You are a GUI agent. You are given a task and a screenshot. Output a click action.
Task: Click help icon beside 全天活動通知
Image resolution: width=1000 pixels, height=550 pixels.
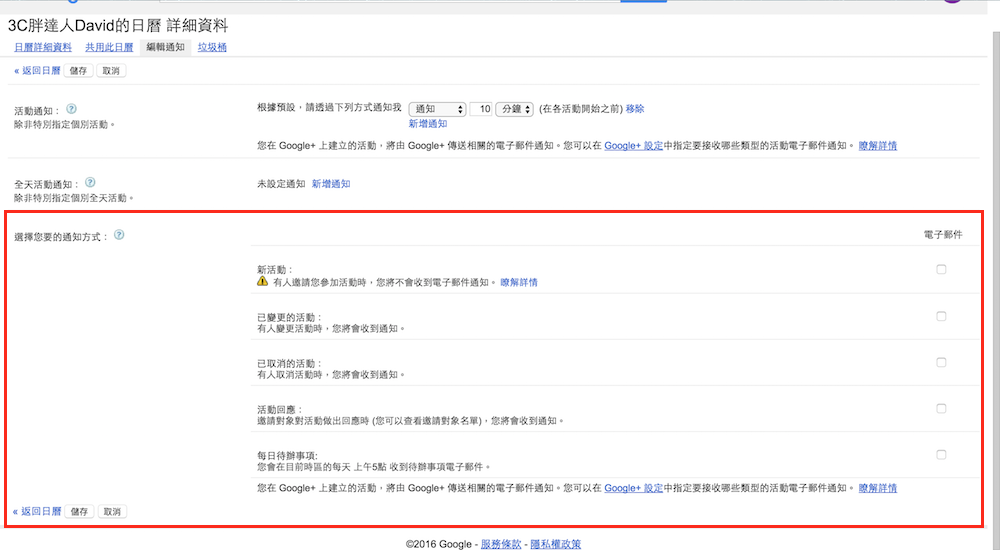pyautogui.click(x=90, y=183)
